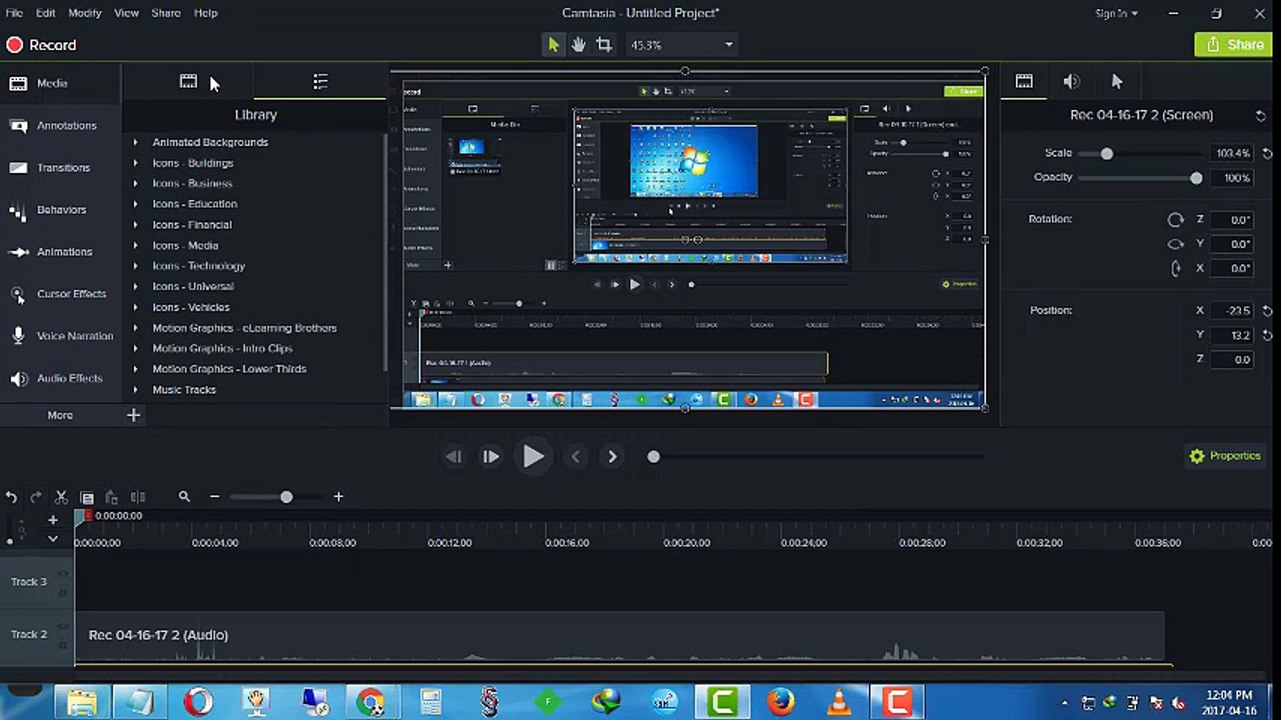Zoom out the timeline with minus

coord(214,497)
